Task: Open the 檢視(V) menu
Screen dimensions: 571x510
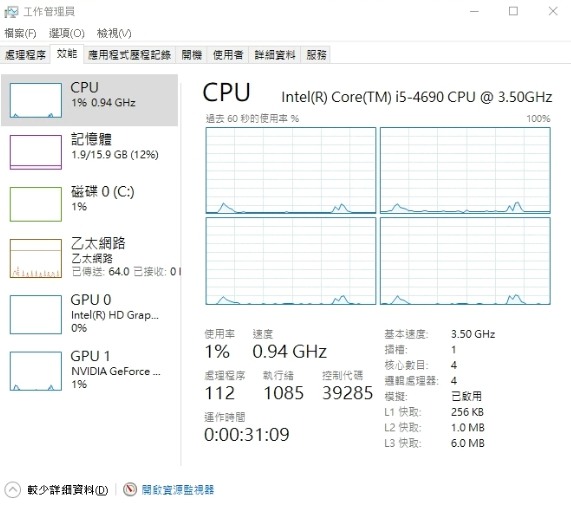Action: click(x=114, y=34)
